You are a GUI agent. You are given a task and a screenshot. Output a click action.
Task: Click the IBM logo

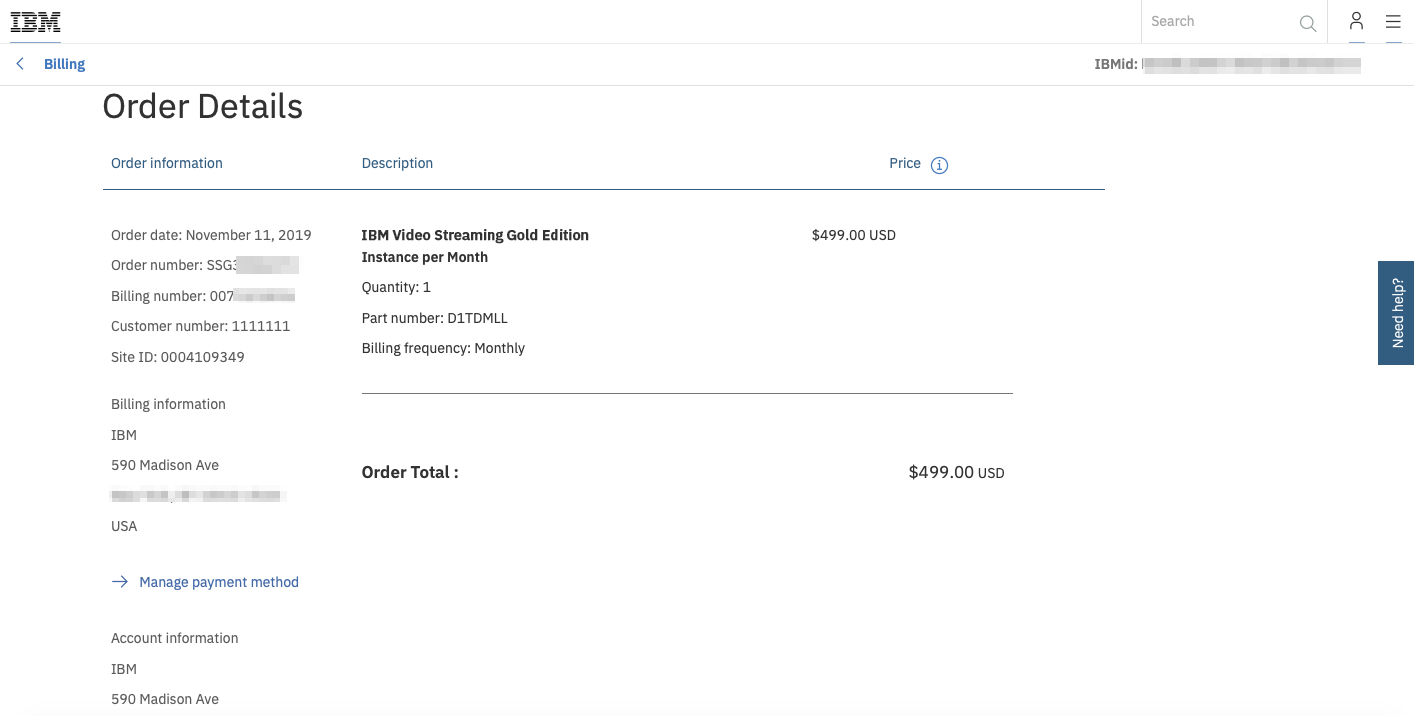pos(36,22)
